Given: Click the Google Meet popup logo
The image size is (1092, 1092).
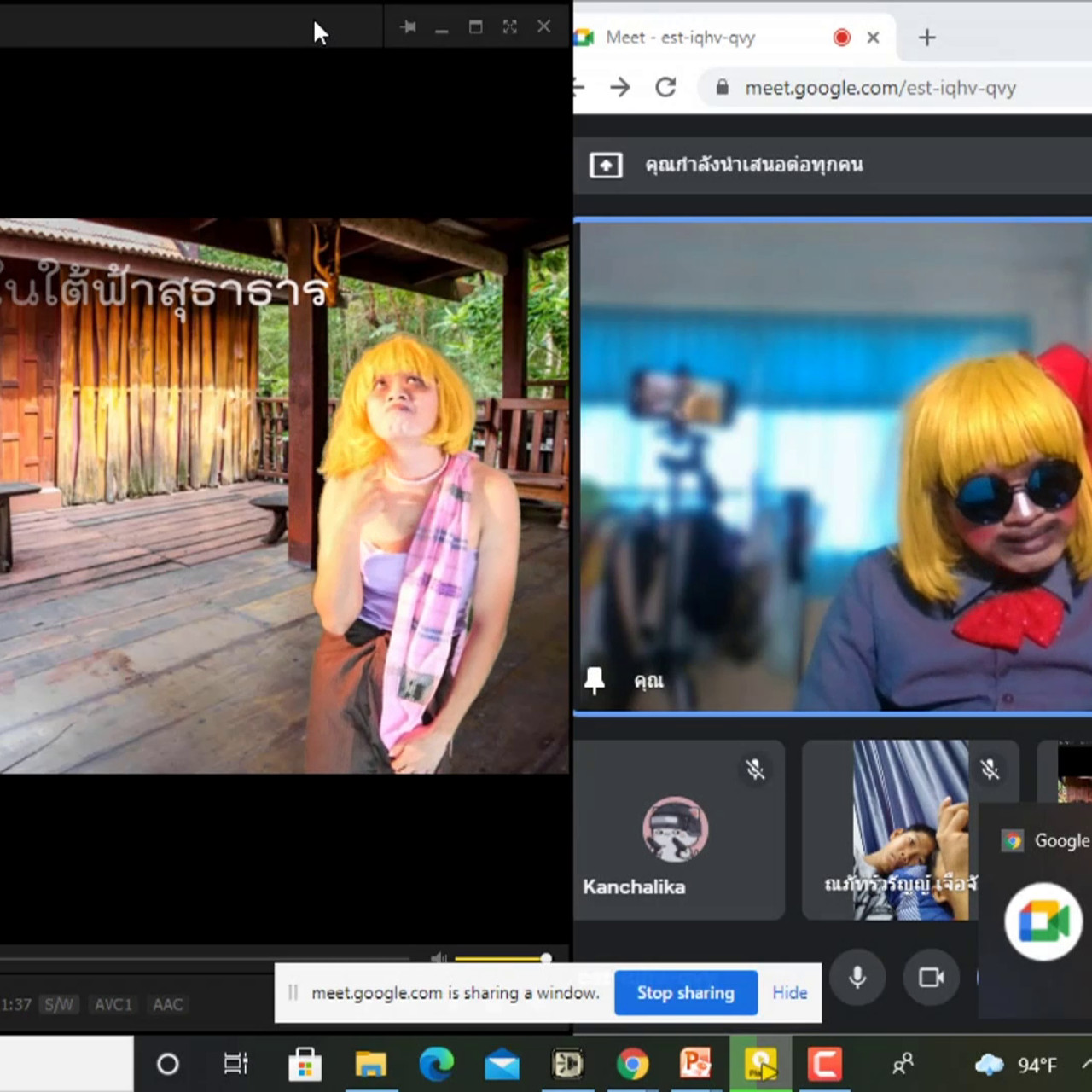Looking at the screenshot, I should [1043, 922].
